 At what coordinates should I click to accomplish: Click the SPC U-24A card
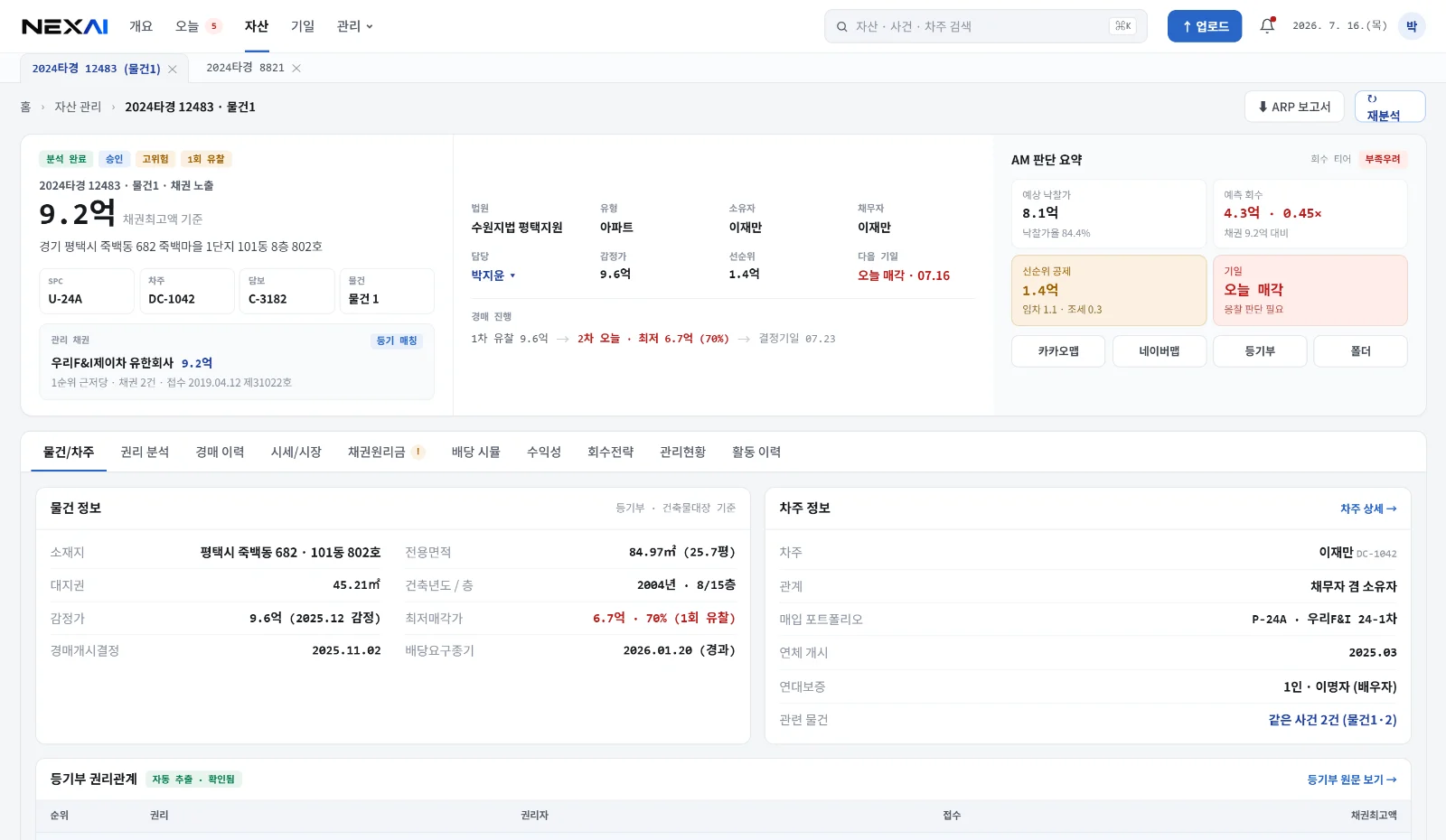coord(87,291)
